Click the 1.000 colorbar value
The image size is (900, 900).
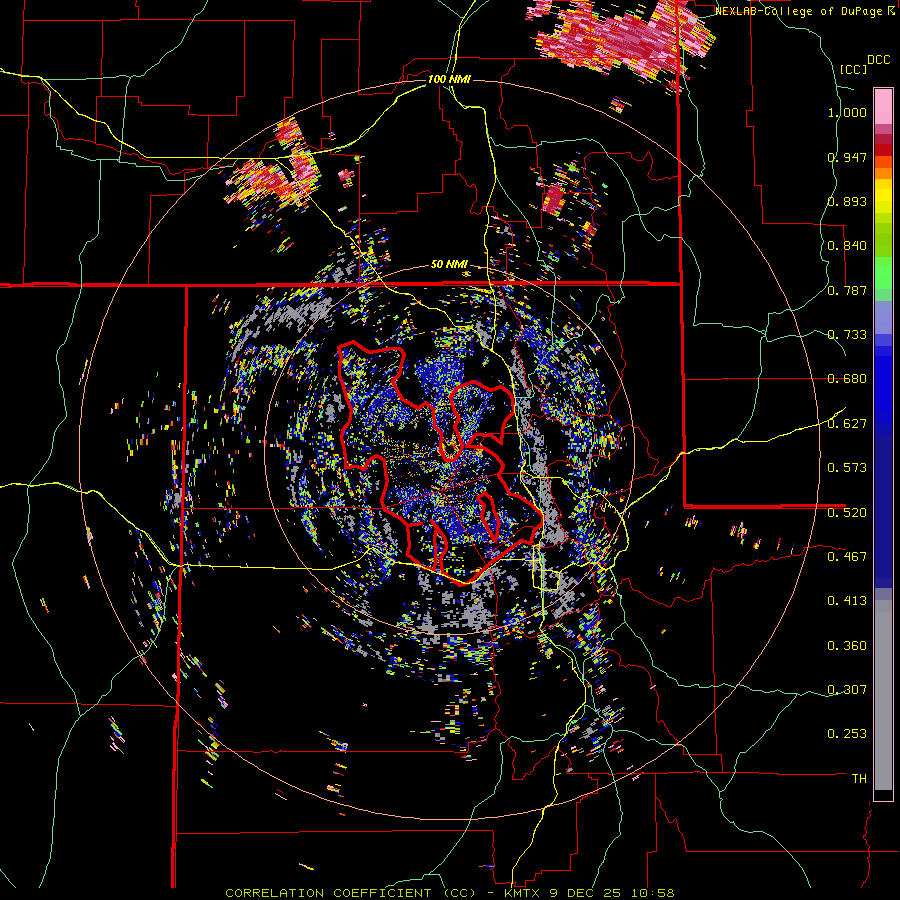pos(847,112)
